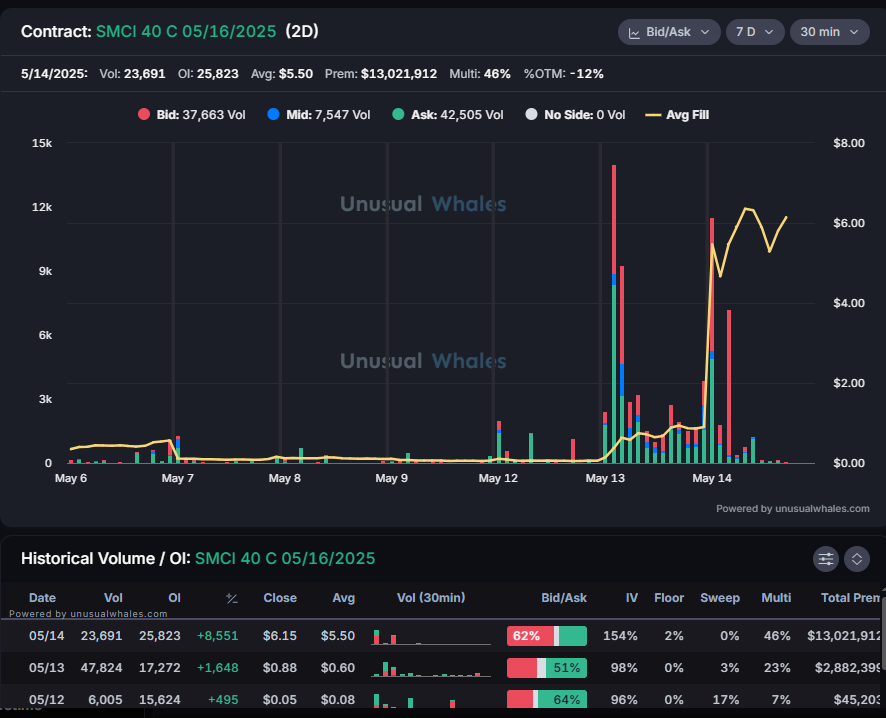This screenshot has height=718, width=886.
Task: Sort table by Date column
Action: 42,598
